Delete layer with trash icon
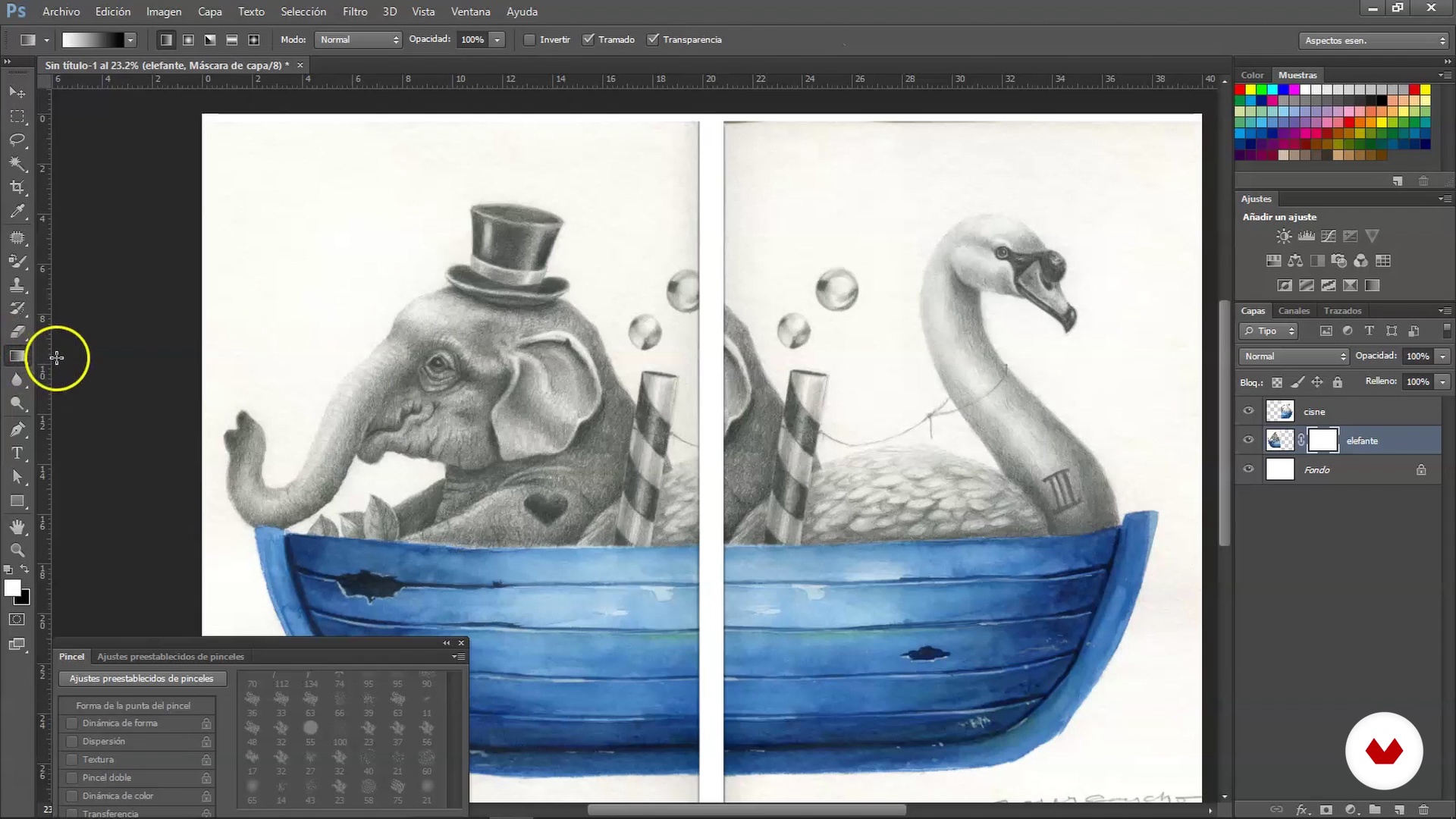1456x819 pixels. point(1423,810)
